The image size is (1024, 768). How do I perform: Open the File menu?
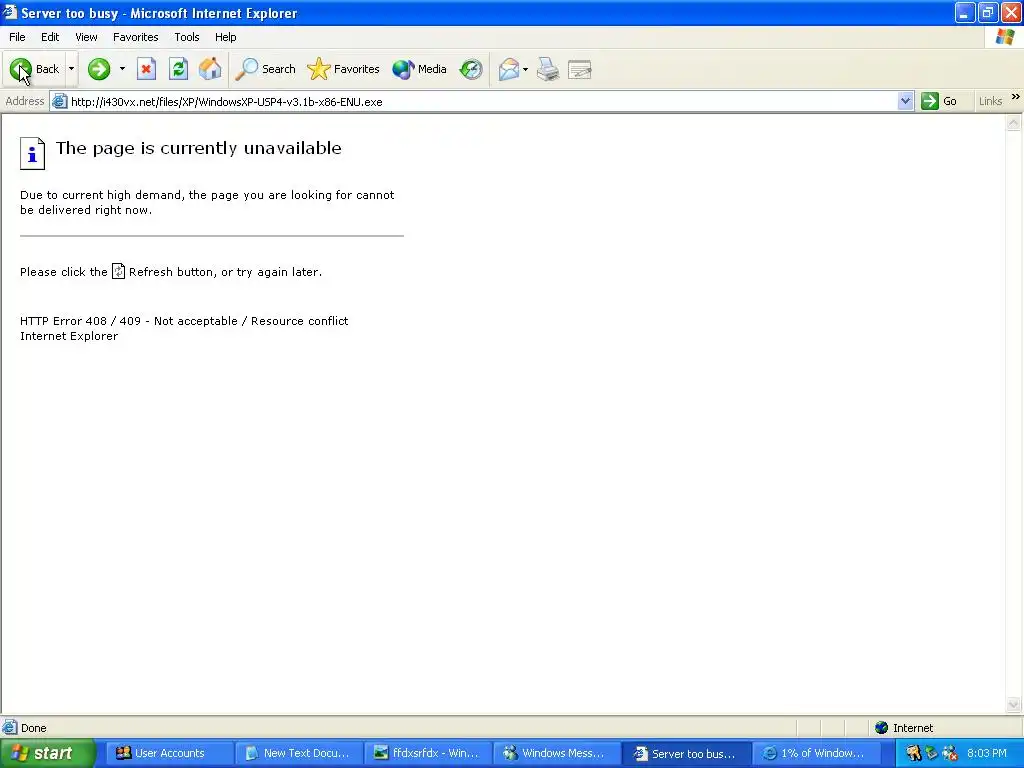tap(17, 37)
